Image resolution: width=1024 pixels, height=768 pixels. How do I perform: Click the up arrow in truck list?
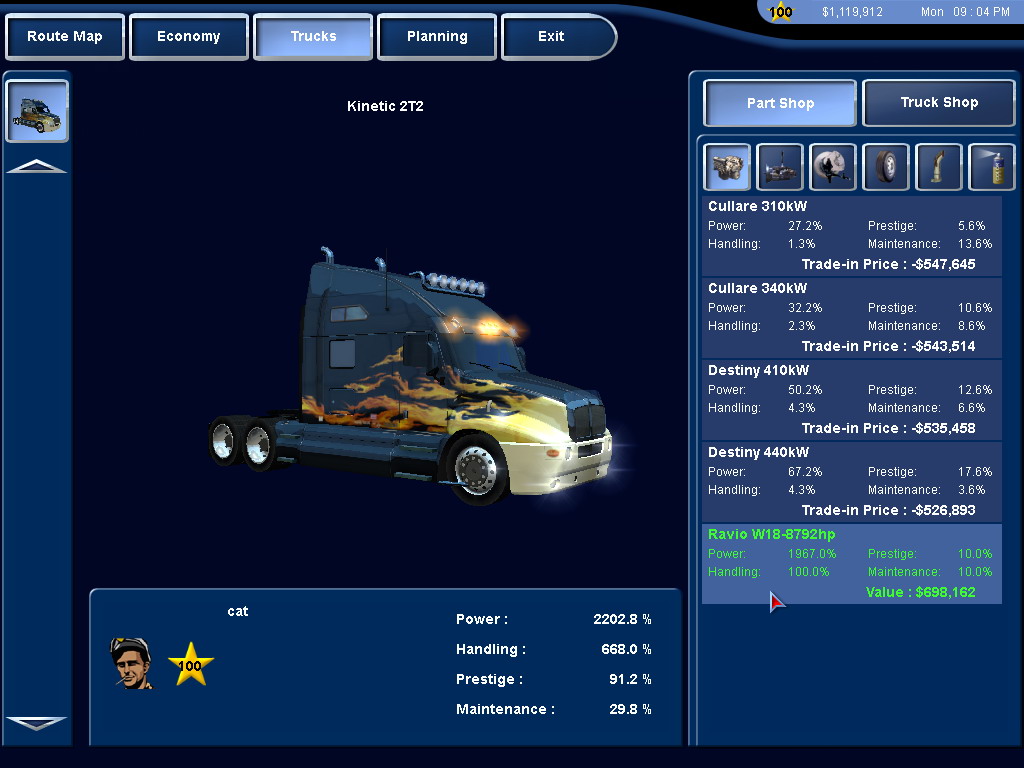pyautogui.click(x=37, y=167)
